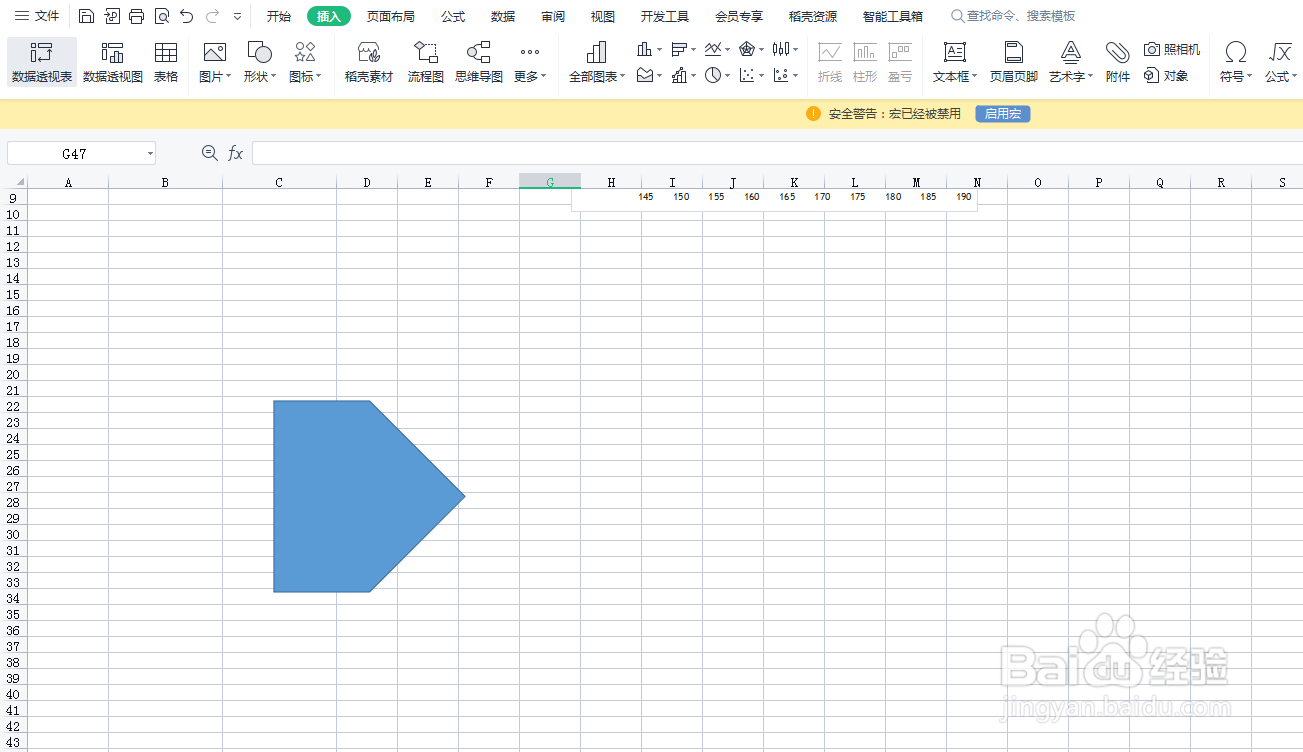Open the bubble chart dropdown arrow
Screen dimensions: 1303x752
[x=795, y=76]
